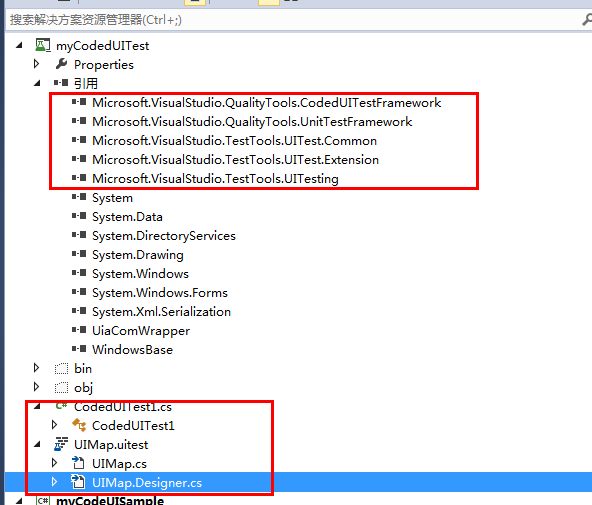Select the TestTools.UITesting reference
The width and height of the screenshot is (592, 505).
(x=215, y=179)
